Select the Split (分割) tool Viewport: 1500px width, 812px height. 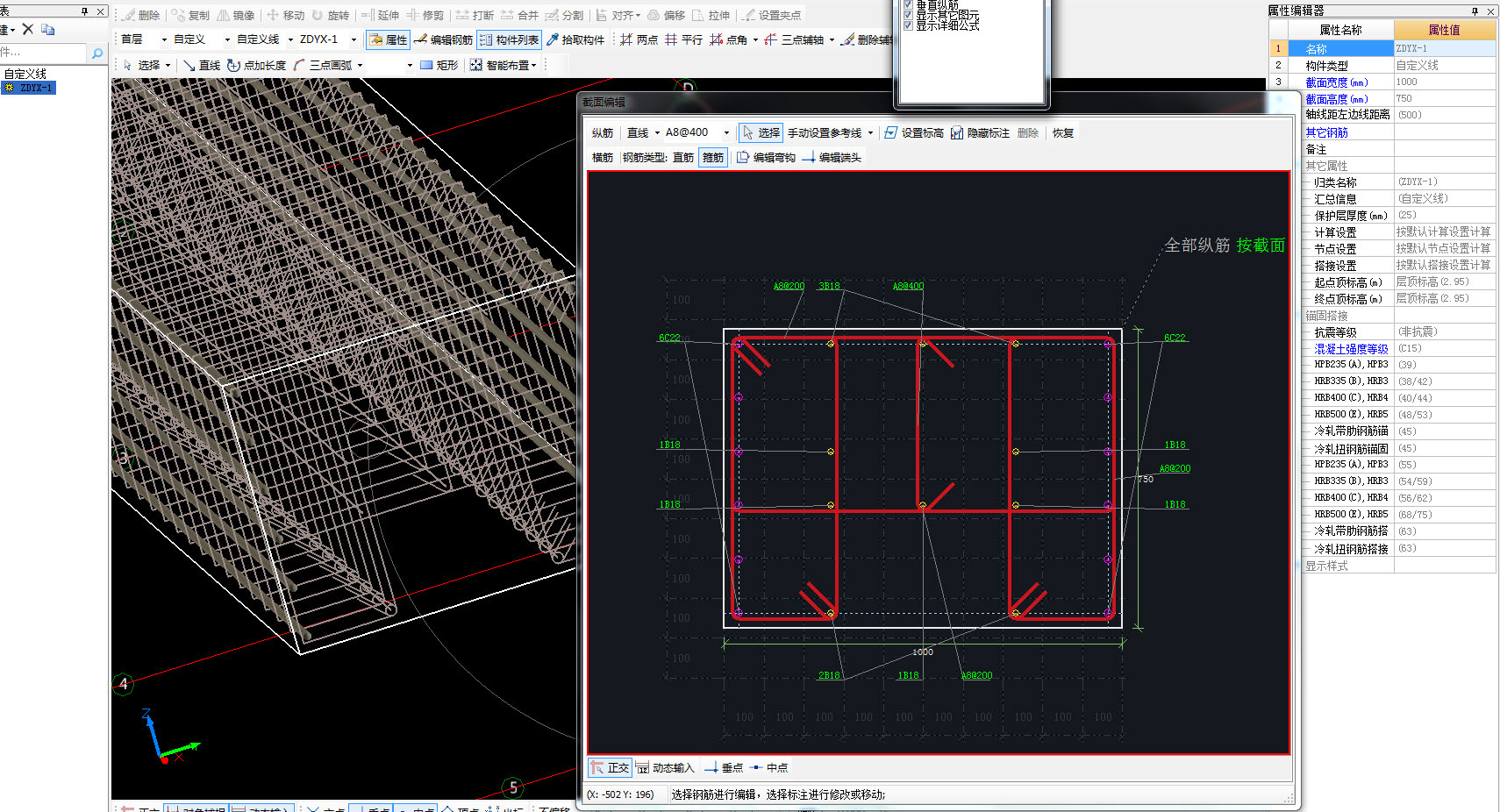point(564,15)
